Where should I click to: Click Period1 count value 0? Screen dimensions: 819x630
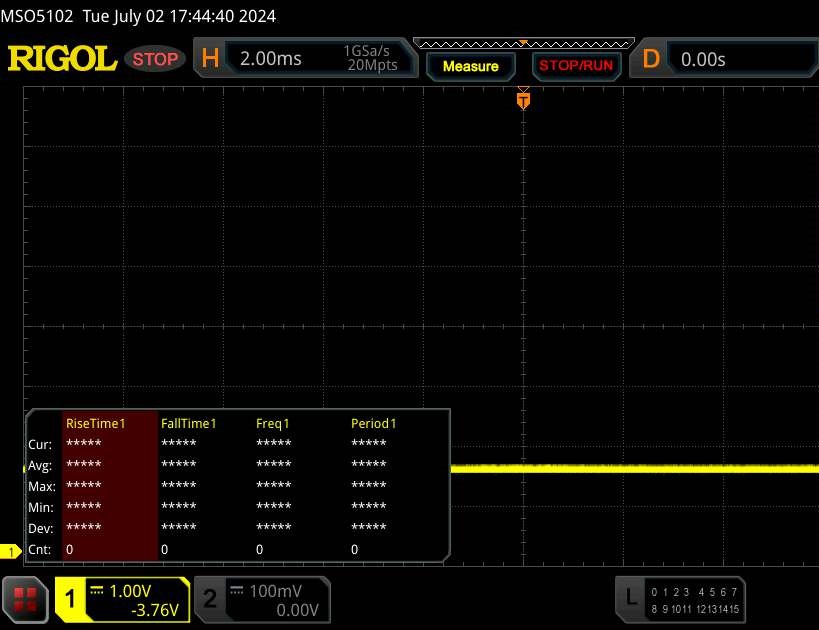[x=355, y=550]
